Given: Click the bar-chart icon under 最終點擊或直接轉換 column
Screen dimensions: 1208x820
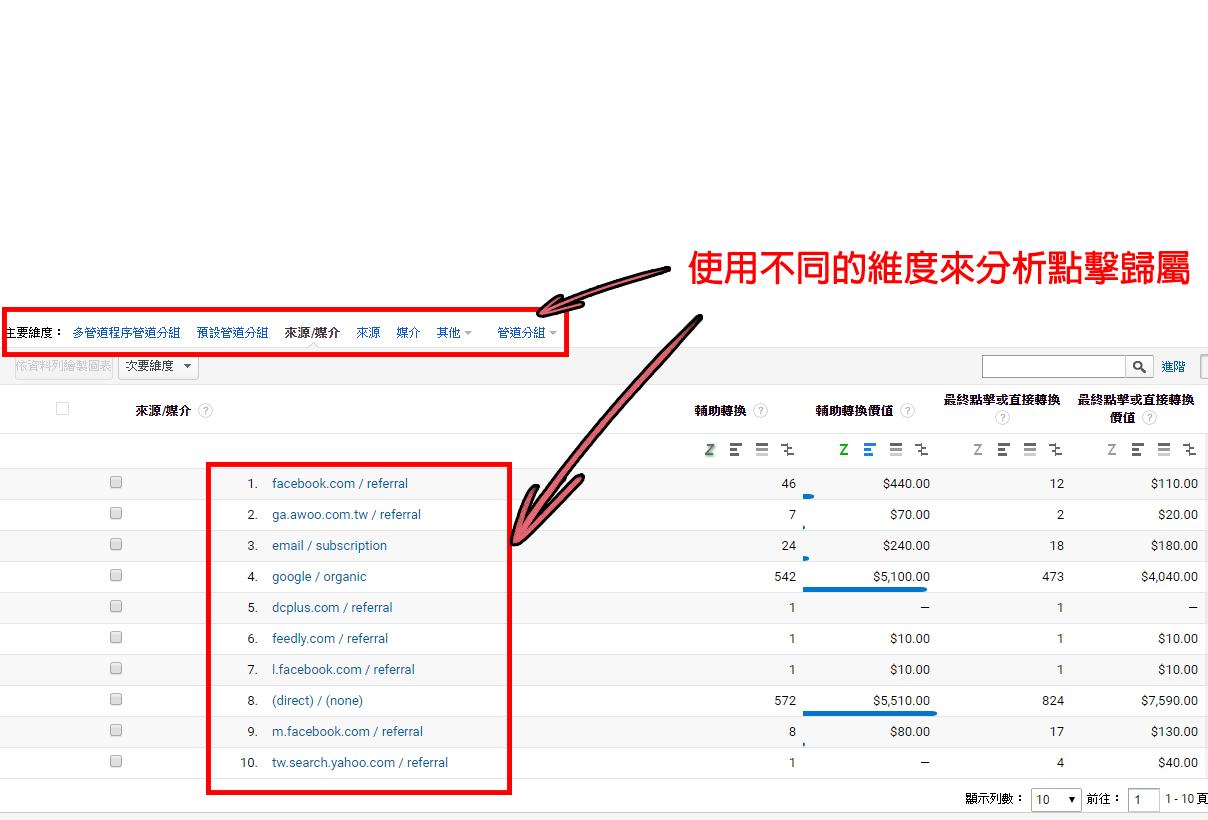Looking at the screenshot, I should point(1004,450).
